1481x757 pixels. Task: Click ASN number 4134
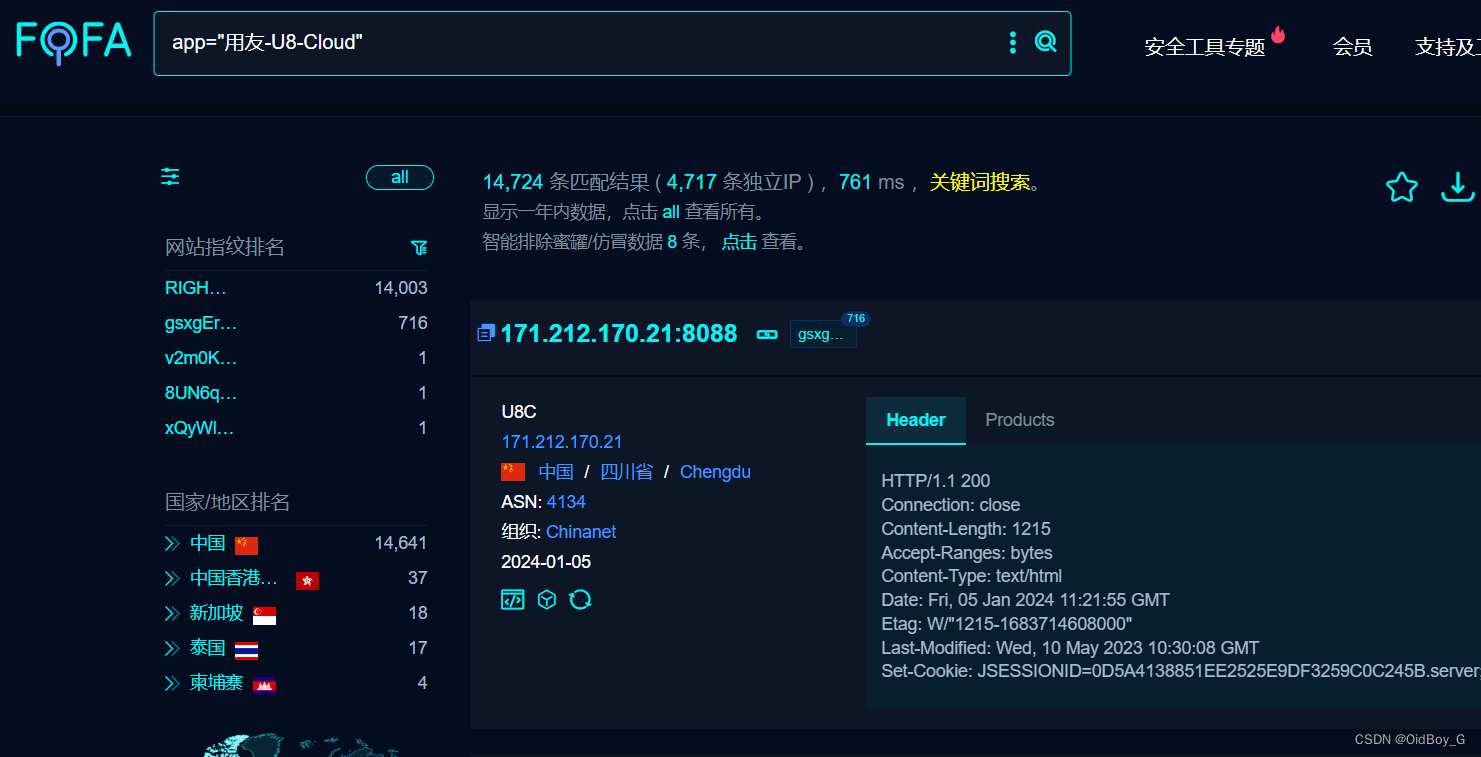click(x=566, y=502)
